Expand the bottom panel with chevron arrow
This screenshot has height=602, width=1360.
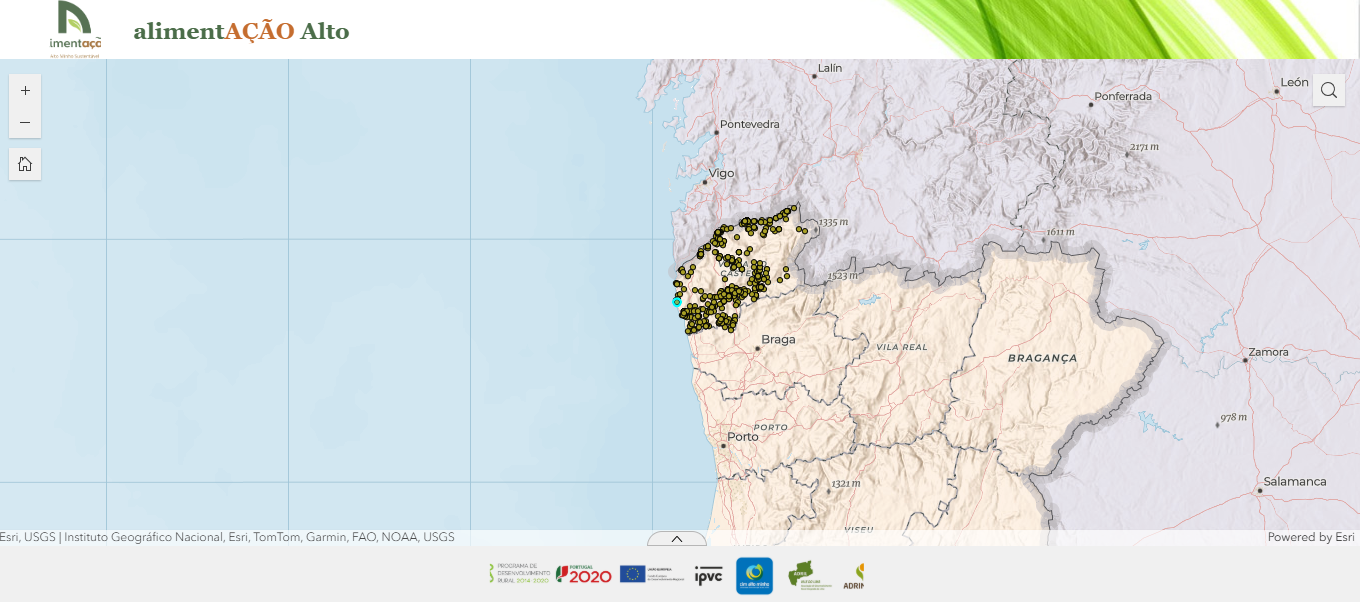coord(677,539)
